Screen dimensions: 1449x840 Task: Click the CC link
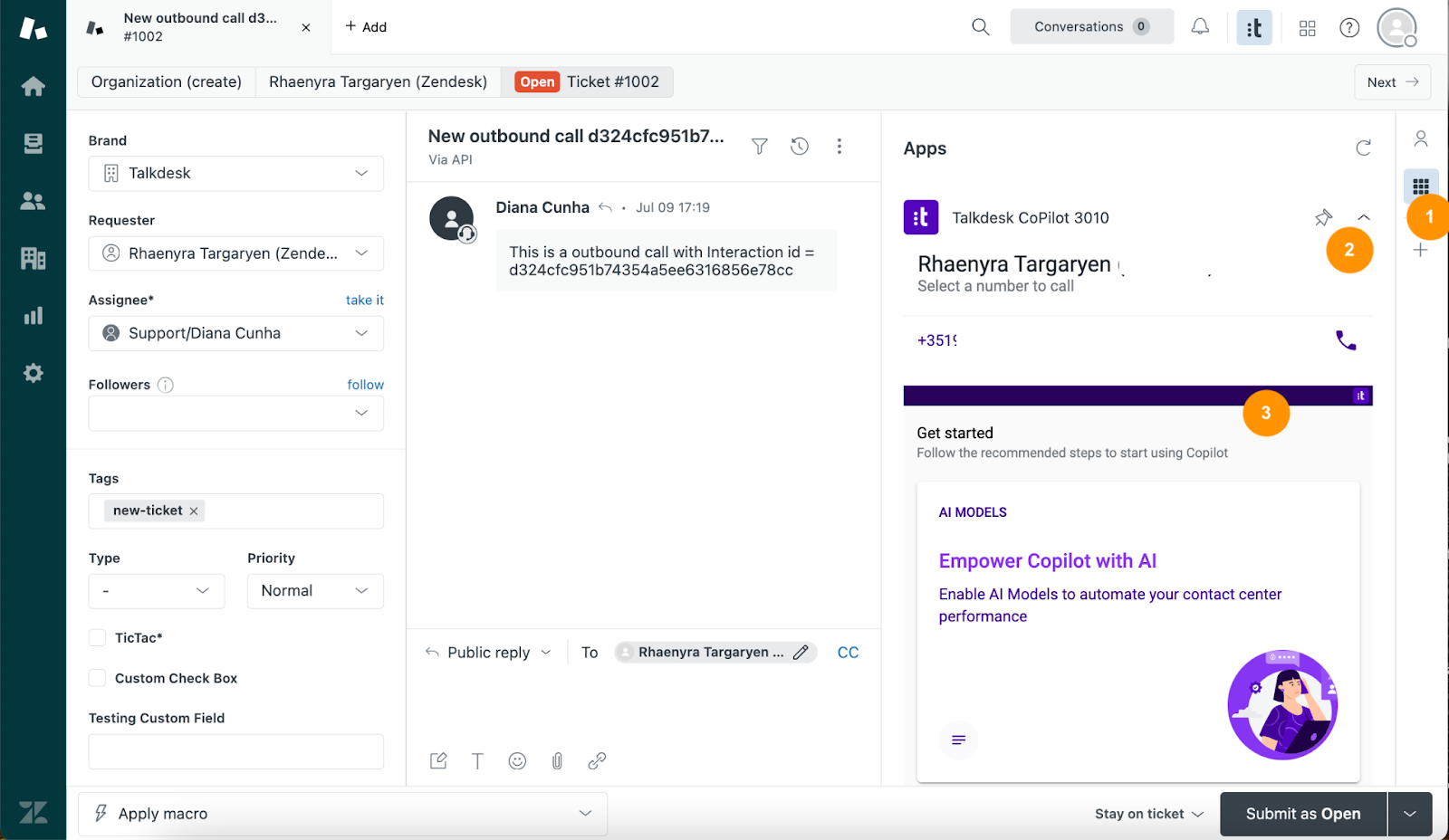[848, 653]
